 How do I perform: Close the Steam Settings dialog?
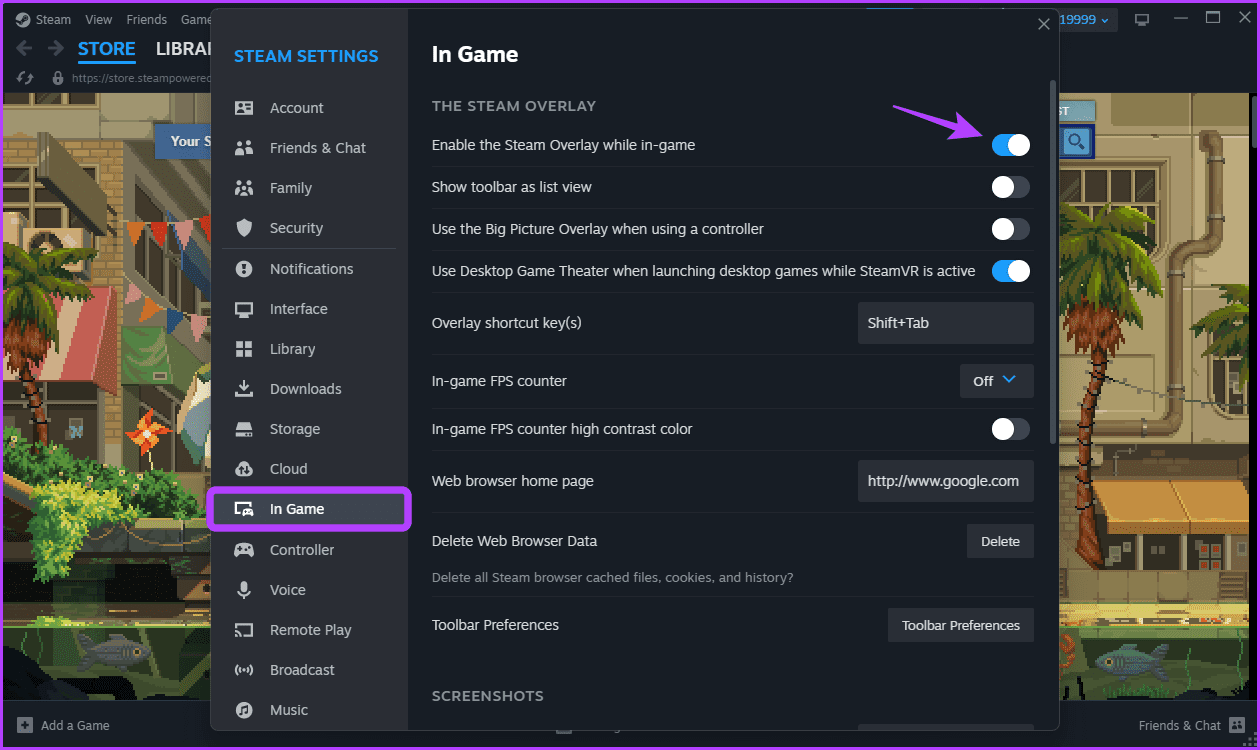point(1044,24)
